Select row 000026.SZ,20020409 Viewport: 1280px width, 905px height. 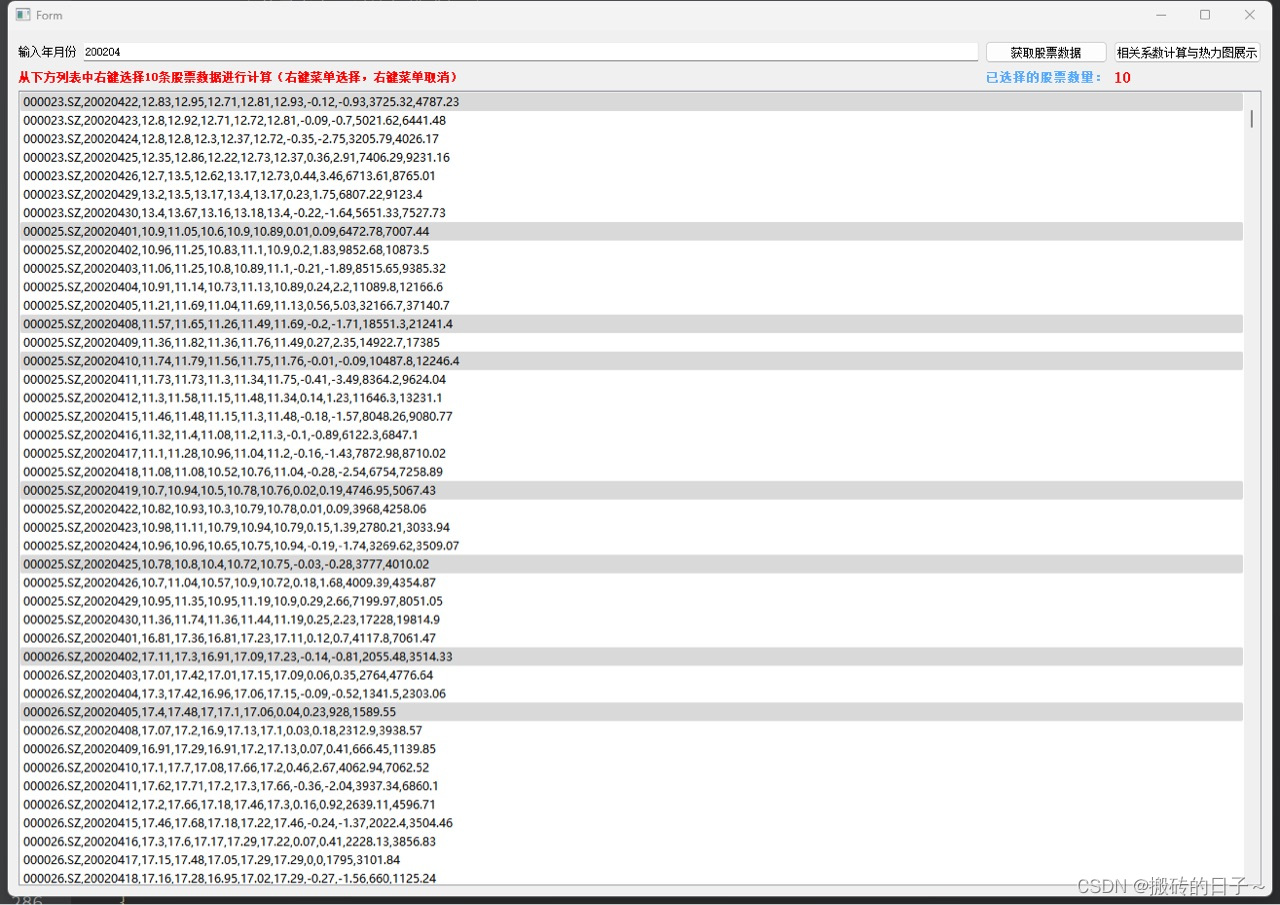click(631, 749)
